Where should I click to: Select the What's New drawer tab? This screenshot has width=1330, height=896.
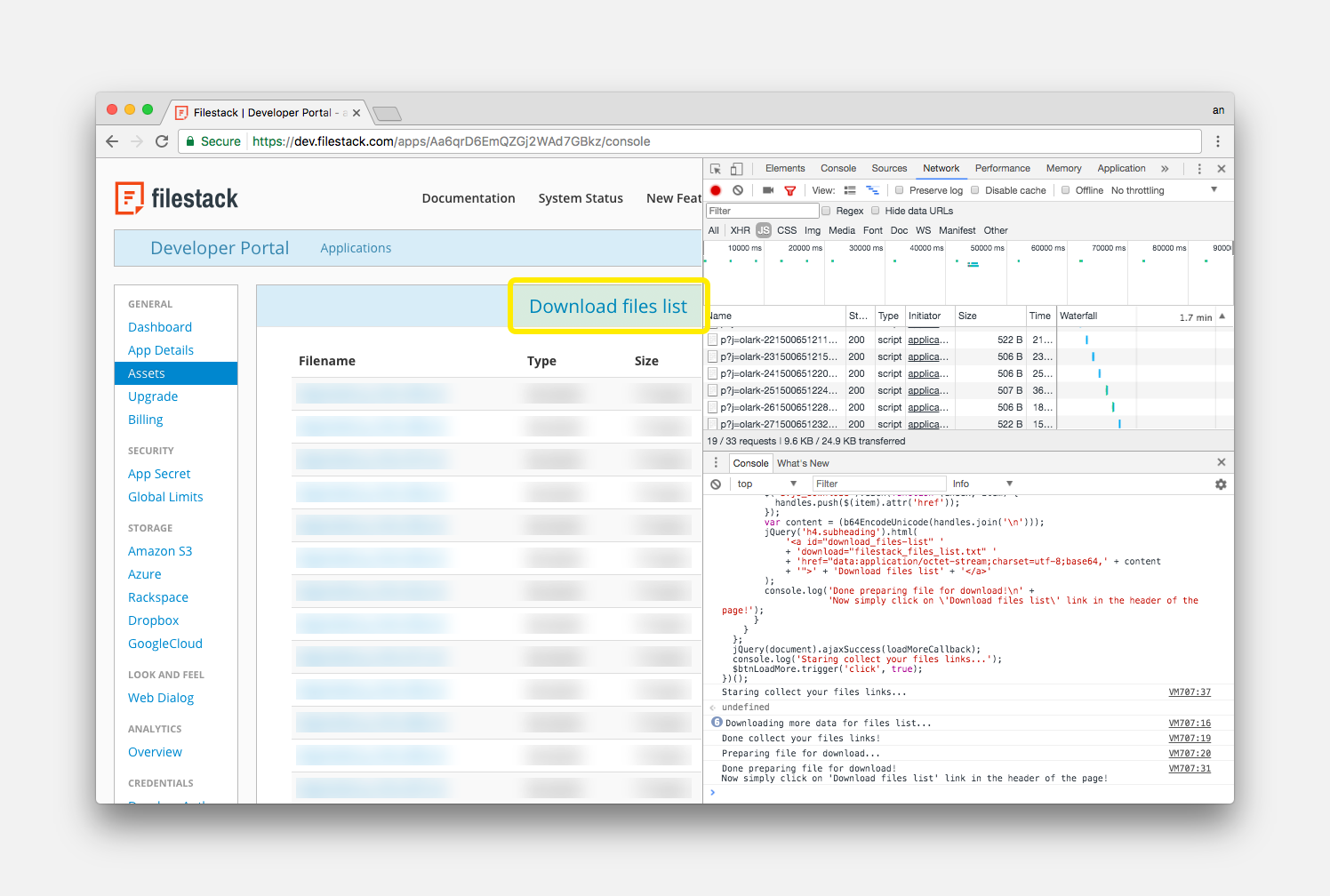(x=803, y=463)
